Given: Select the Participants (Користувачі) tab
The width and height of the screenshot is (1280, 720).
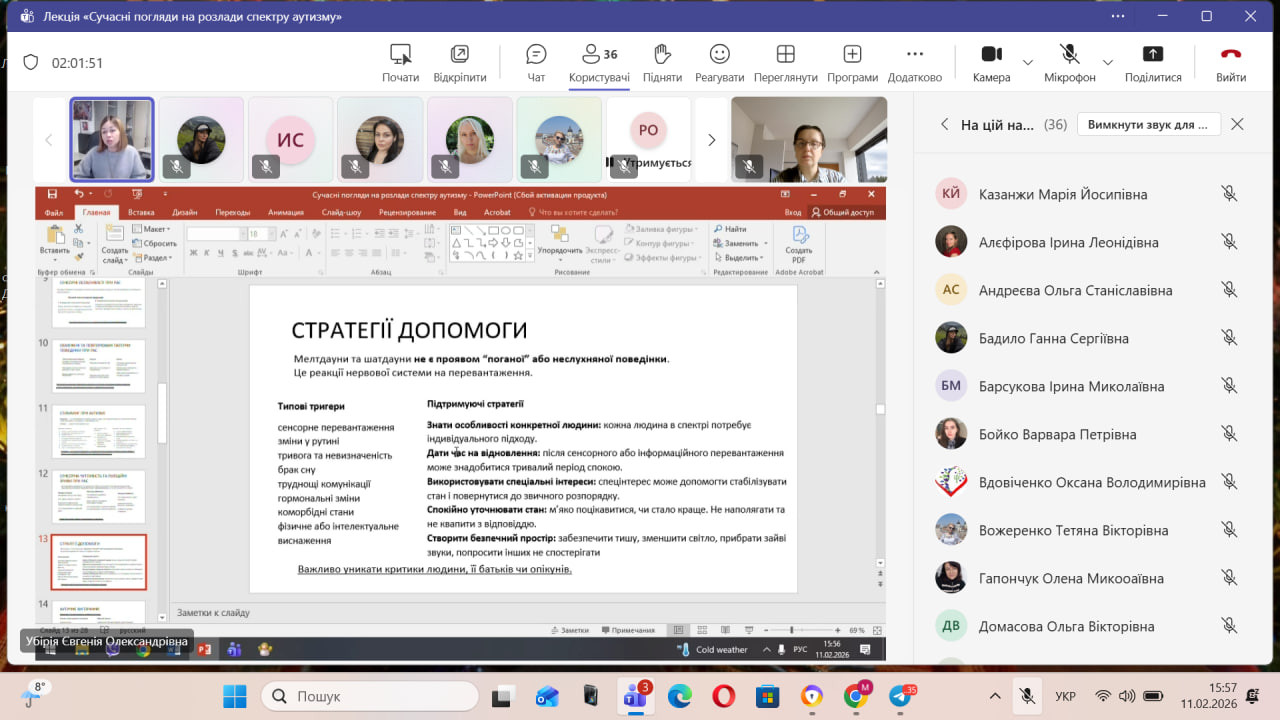Looking at the screenshot, I should pyautogui.click(x=599, y=62).
